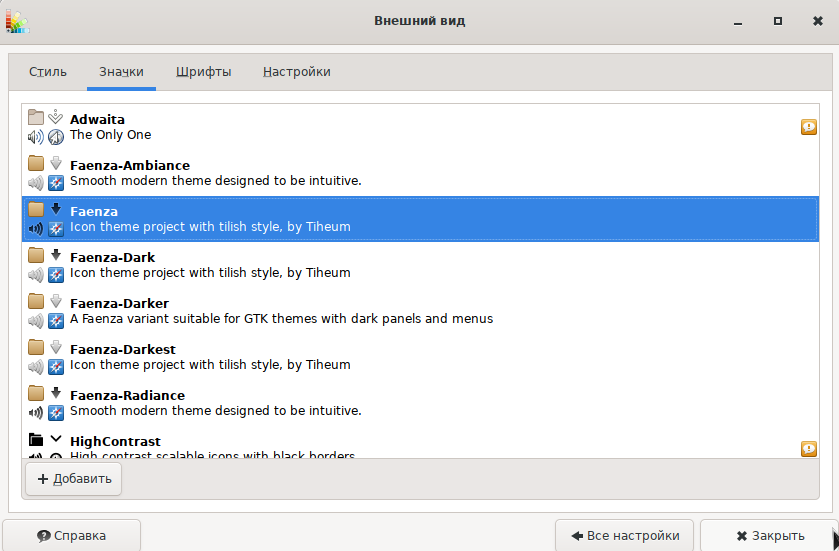Open the Шрифты tab
839x551 pixels.
coord(204,72)
